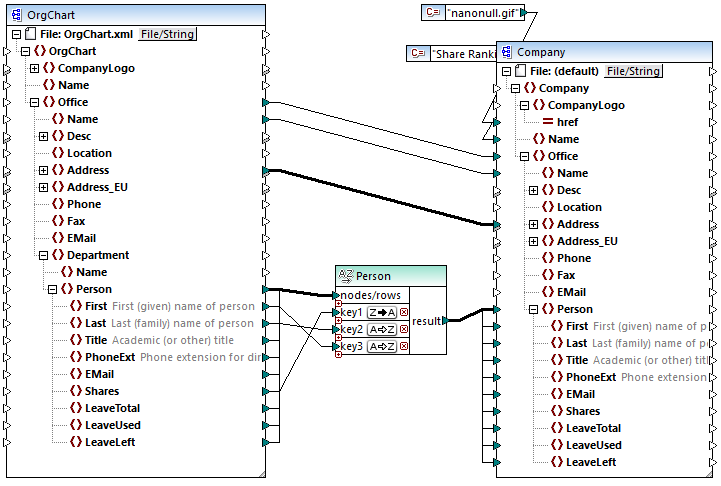Click the Share Rank constant icon

coord(418,54)
